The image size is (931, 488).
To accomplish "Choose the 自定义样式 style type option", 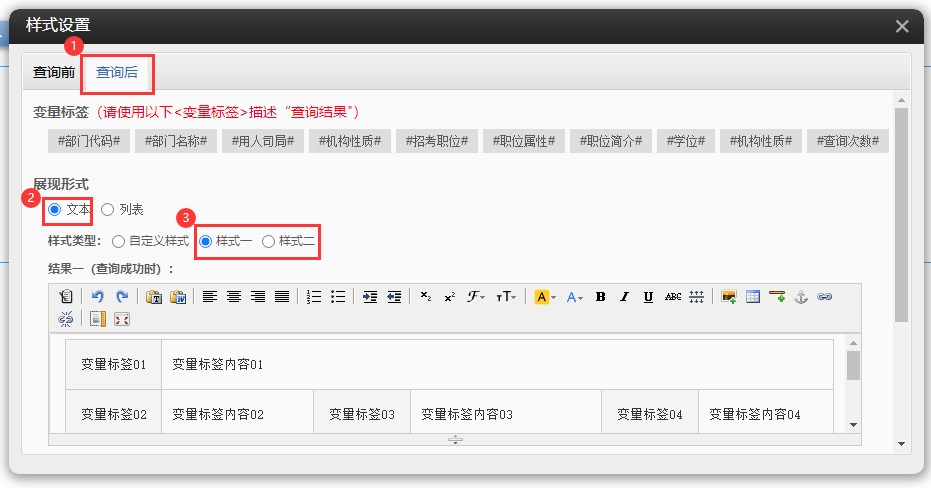I will pos(119,241).
